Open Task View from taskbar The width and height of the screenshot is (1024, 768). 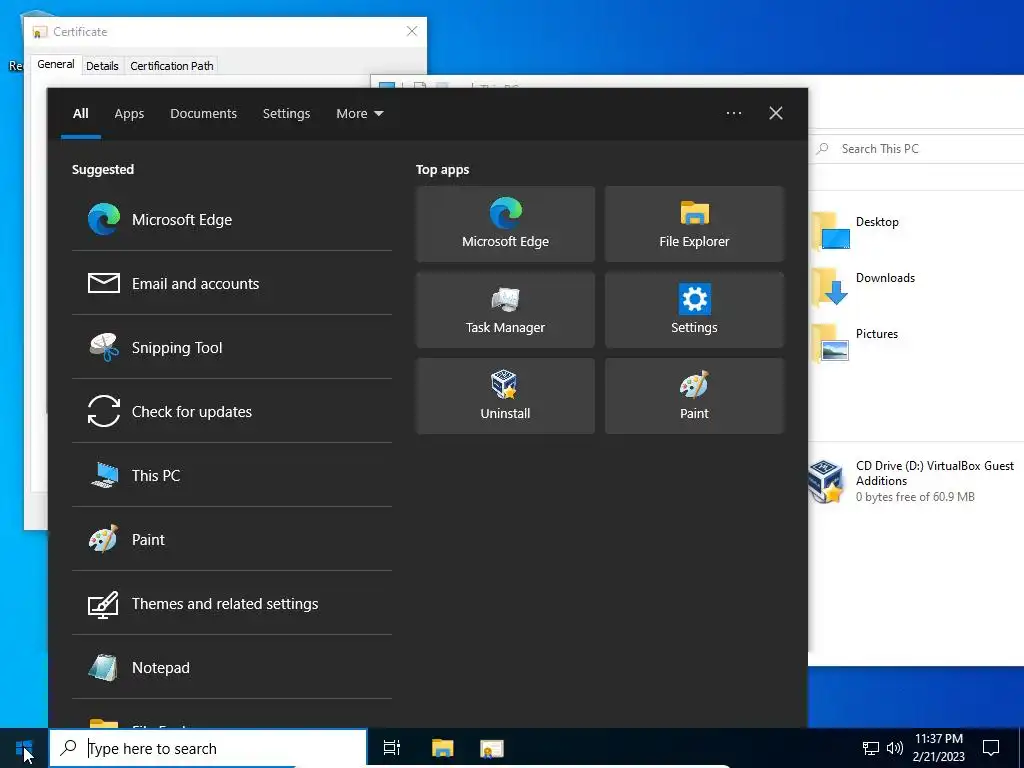tap(392, 748)
